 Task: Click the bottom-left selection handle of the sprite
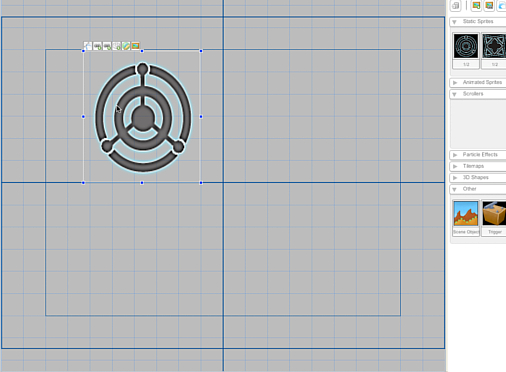point(83,183)
